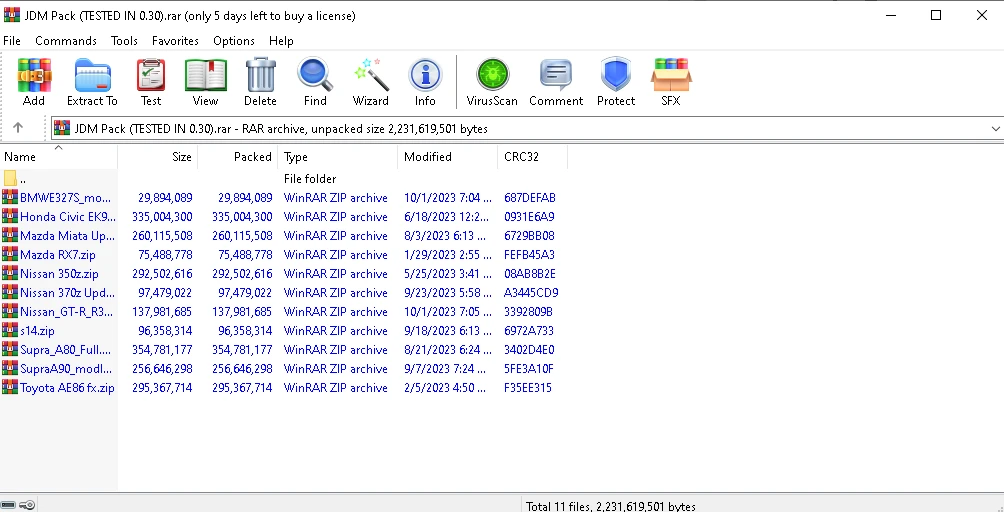Expand the archive path dropdown

click(x=994, y=129)
